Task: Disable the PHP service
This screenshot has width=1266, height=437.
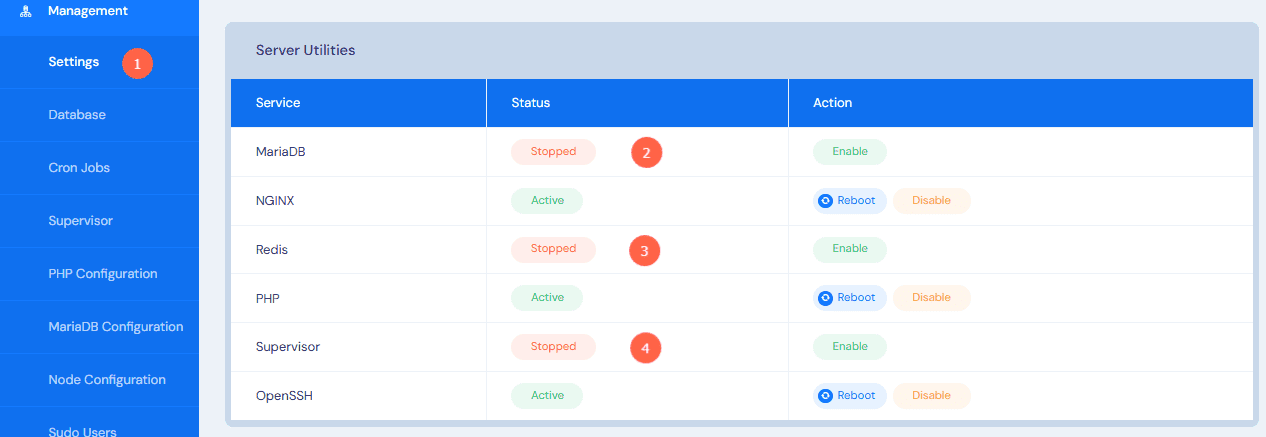Action: point(931,297)
